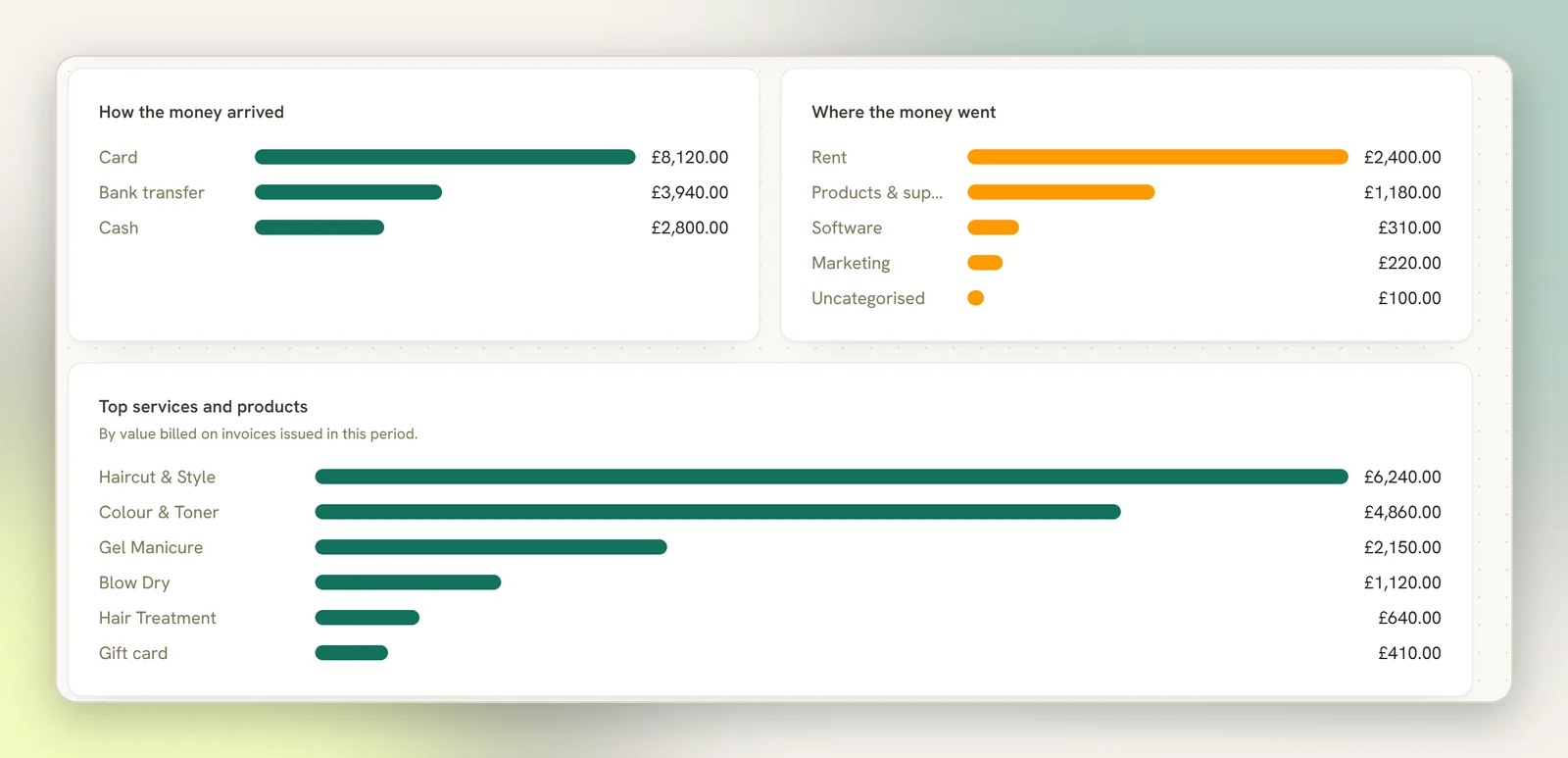This screenshot has width=1568, height=758.
Task: Click the £4,860.00 amount
Action: 1402,512
